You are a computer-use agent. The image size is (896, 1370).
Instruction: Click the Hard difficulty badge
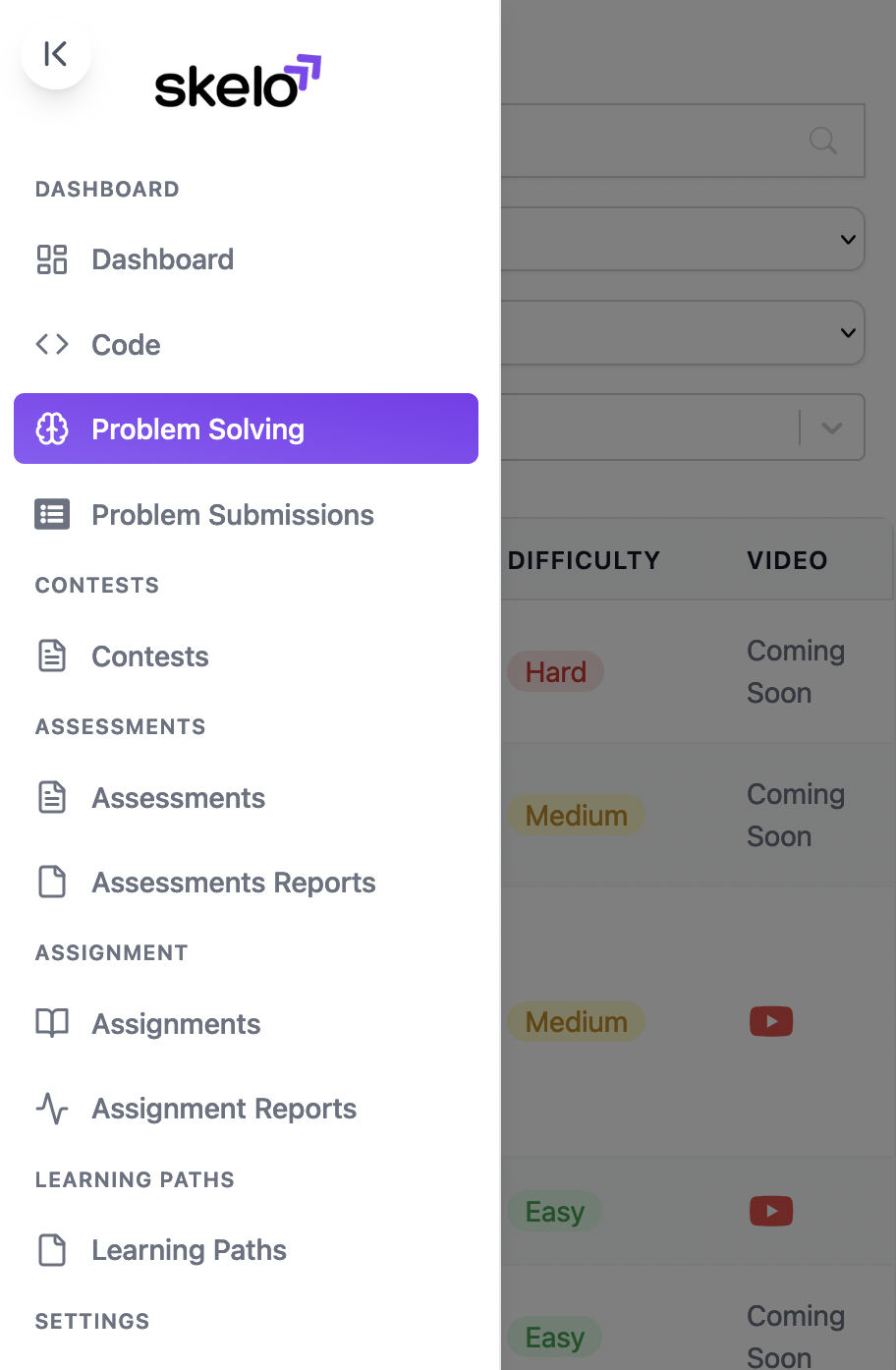point(555,672)
